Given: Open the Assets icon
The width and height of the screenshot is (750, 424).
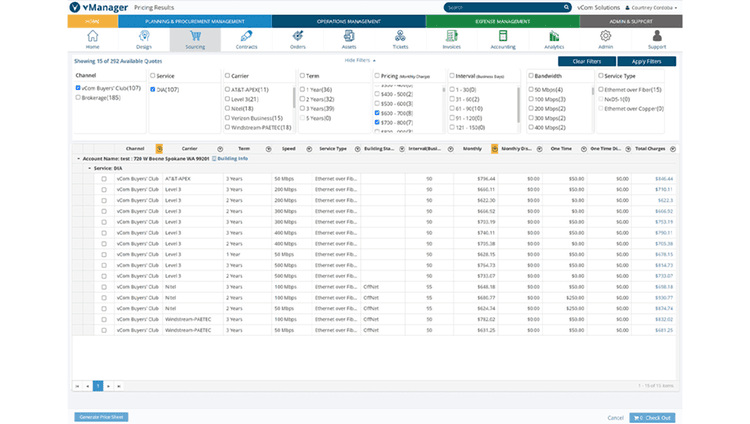Looking at the screenshot, I should pyautogui.click(x=349, y=36).
